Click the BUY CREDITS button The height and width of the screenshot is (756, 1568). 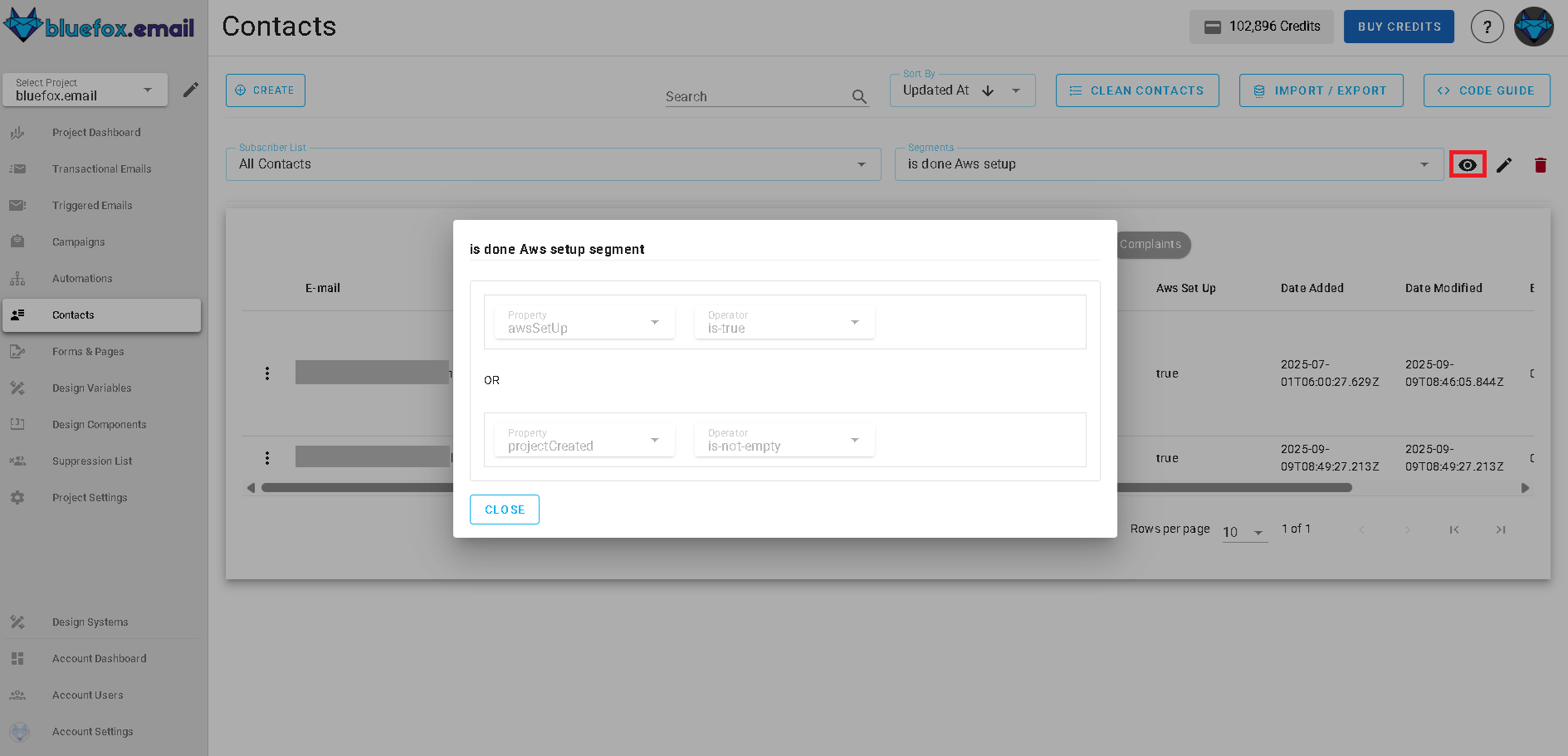pyautogui.click(x=1398, y=26)
